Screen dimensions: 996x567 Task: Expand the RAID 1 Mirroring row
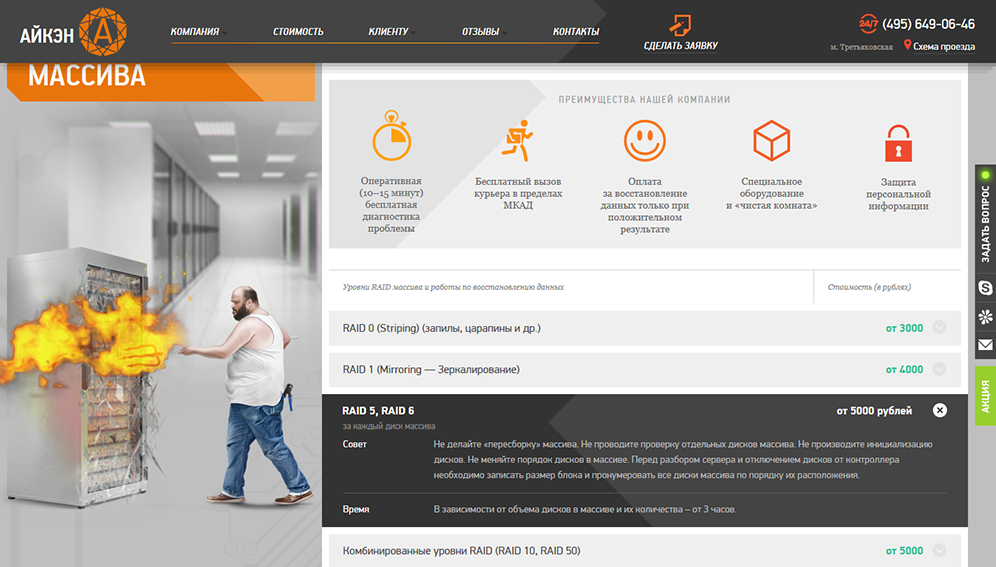pyautogui.click(x=939, y=370)
